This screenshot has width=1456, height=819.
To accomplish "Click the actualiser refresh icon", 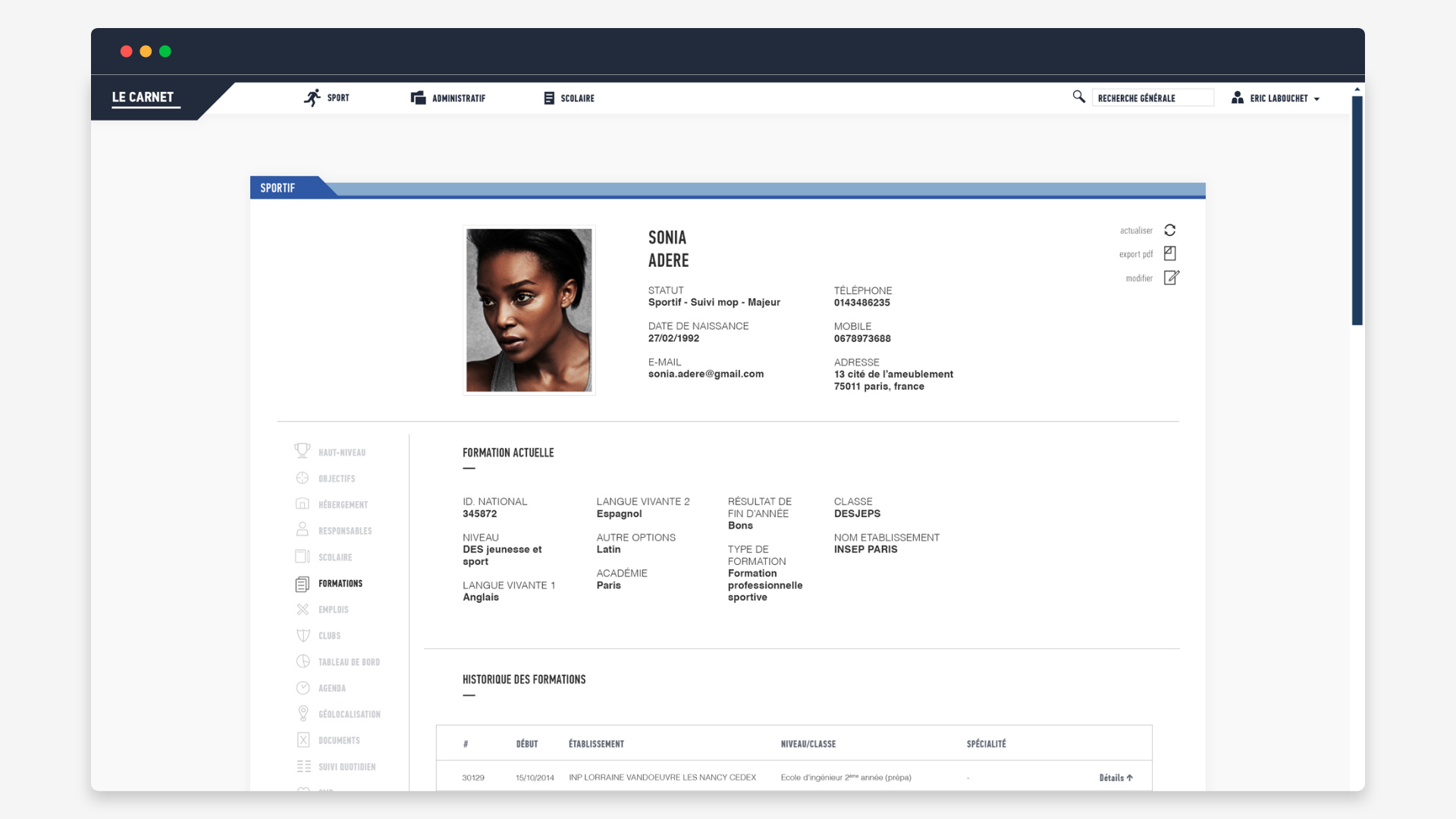I will click(x=1169, y=231).
